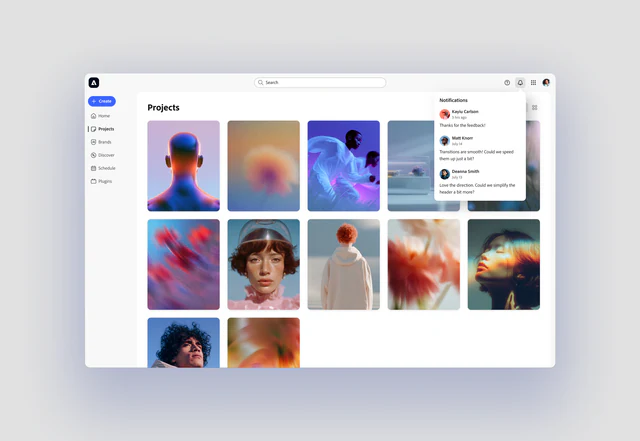Click "Love the direction" notification message
640x441 pixels.
[477, 189]
